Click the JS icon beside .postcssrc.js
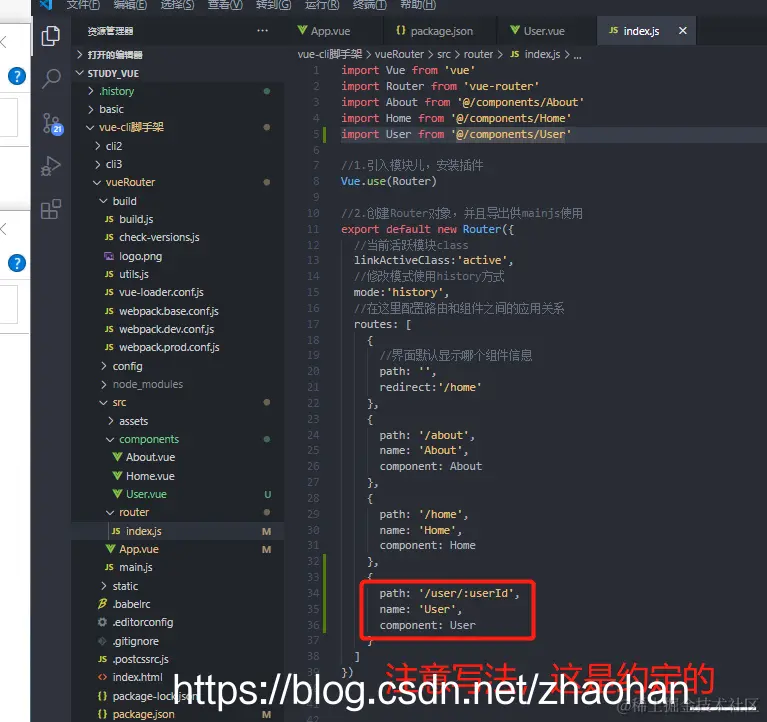Viewport: 767px width, 722px height. [102, 659]
